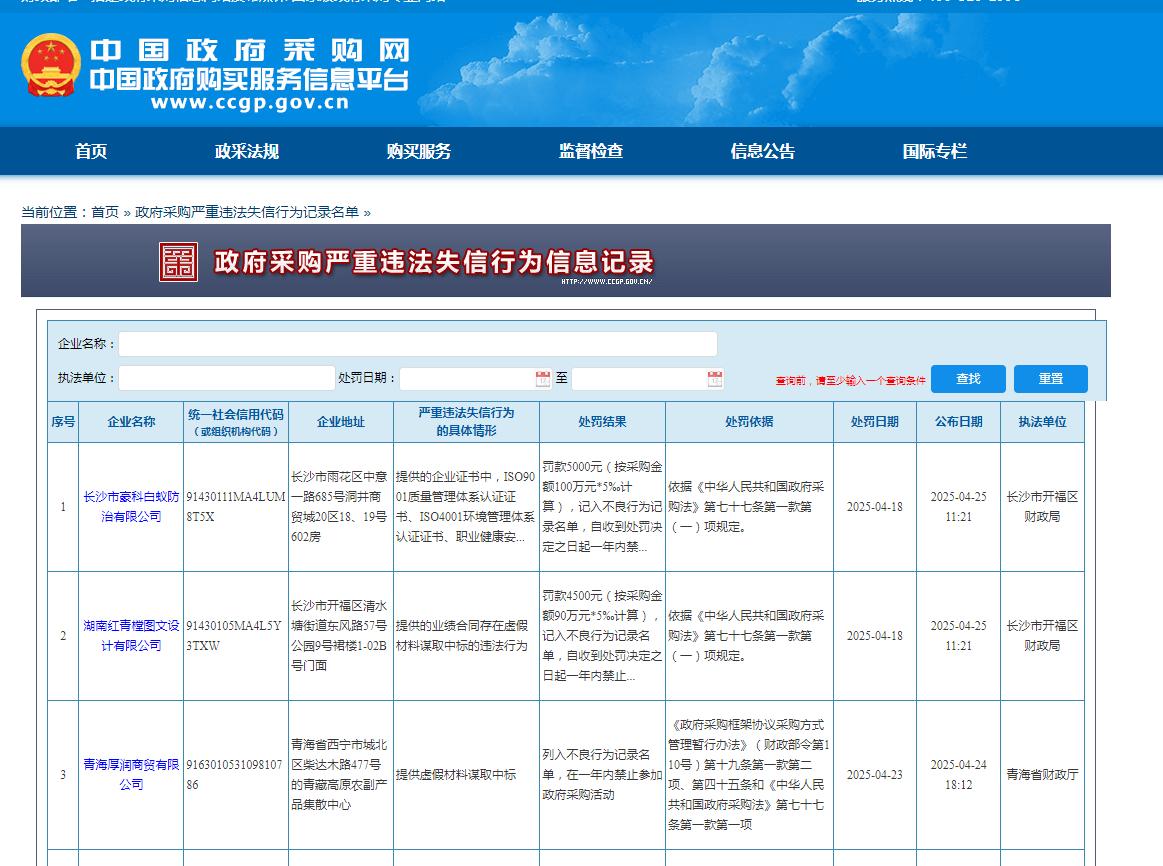
Task: Open 国际专栏 navigation item
Action: click(x=935, y=152)
